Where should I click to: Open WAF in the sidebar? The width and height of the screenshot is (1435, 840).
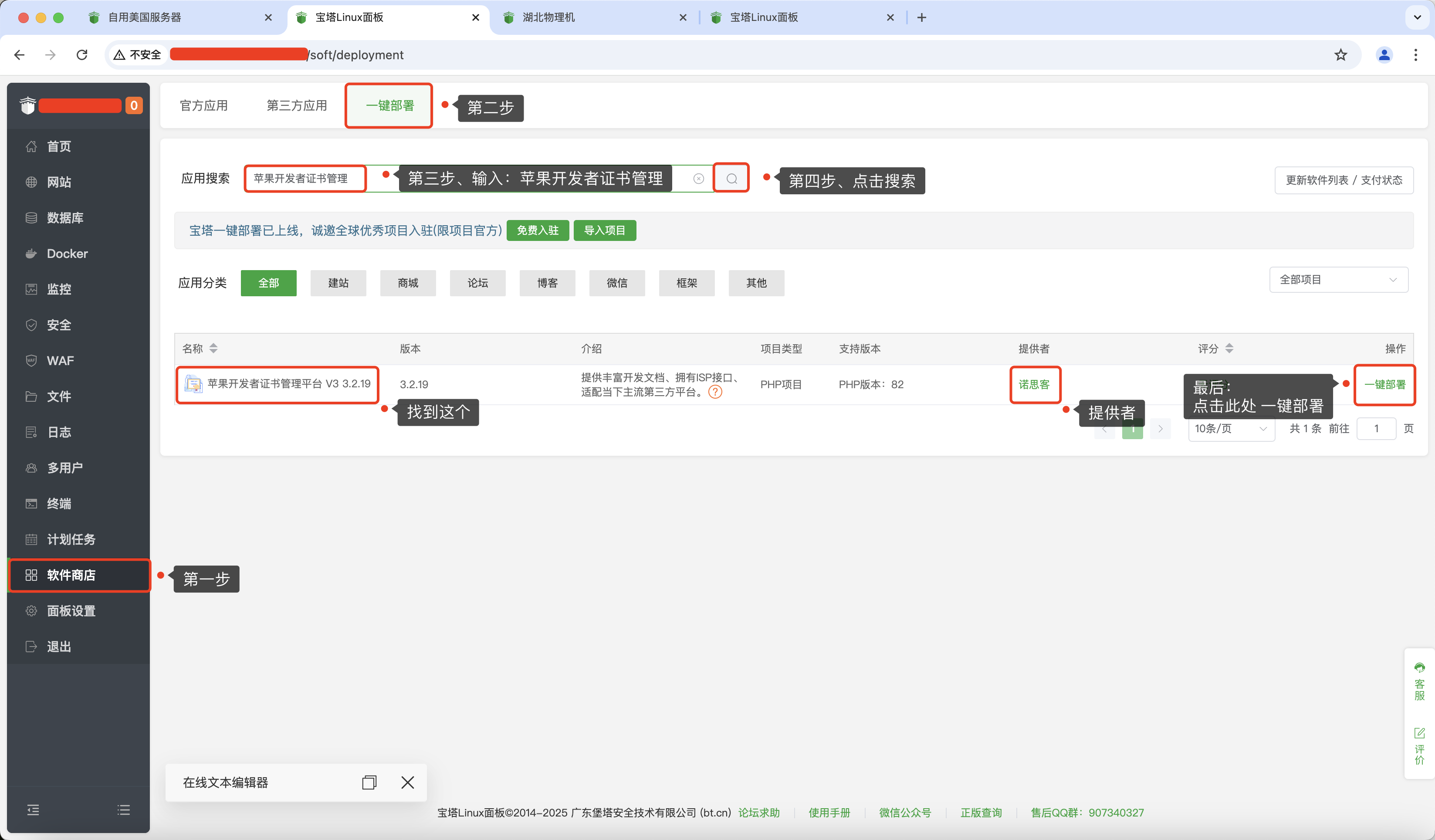coord(78,360)
